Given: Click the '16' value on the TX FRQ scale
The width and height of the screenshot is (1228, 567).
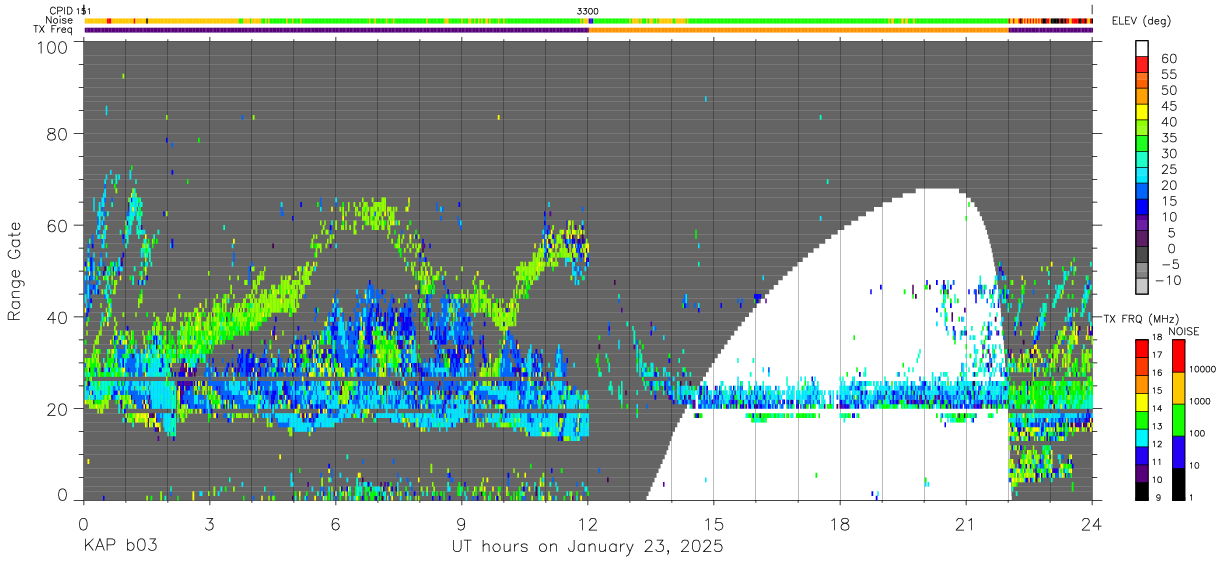Looking at the screenshot, I should point(1159,373).
